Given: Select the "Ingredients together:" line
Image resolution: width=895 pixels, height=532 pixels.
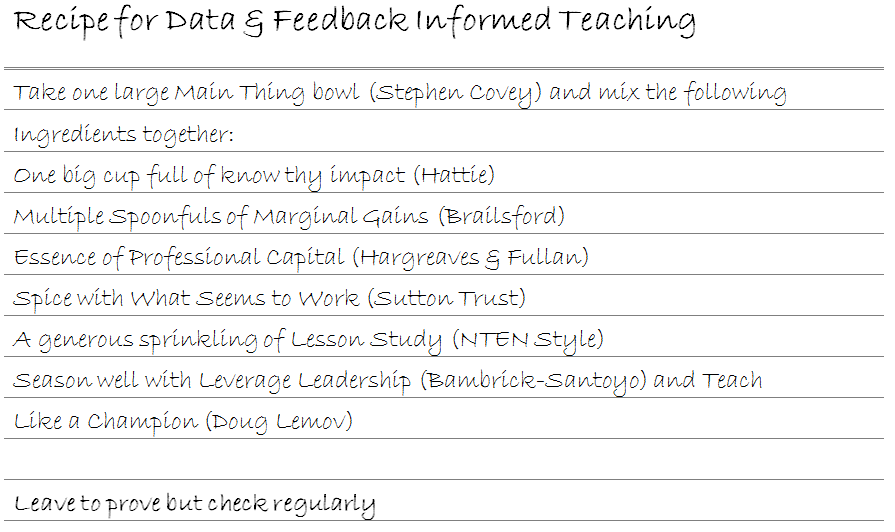Looking at the screenshot, I should coord(123,135).
